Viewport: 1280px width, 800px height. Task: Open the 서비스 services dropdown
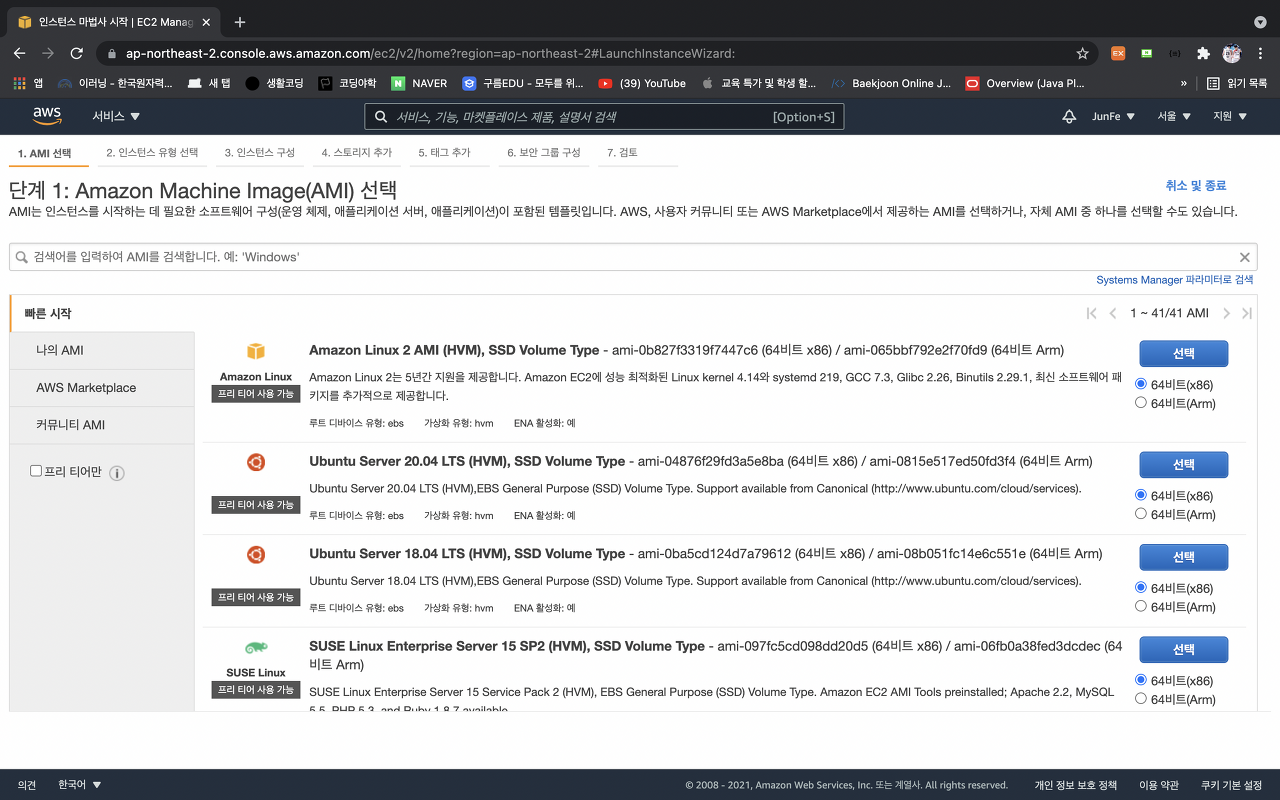(116, 116)
